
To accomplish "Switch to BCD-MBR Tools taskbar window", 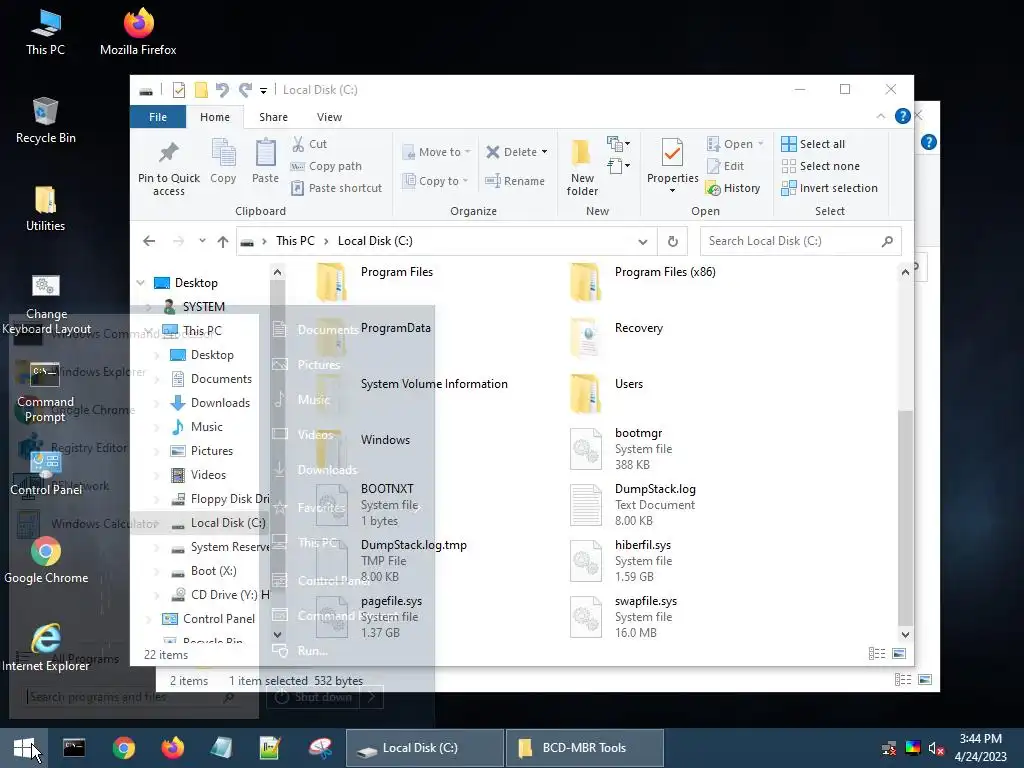I will (x=584, y=748).
